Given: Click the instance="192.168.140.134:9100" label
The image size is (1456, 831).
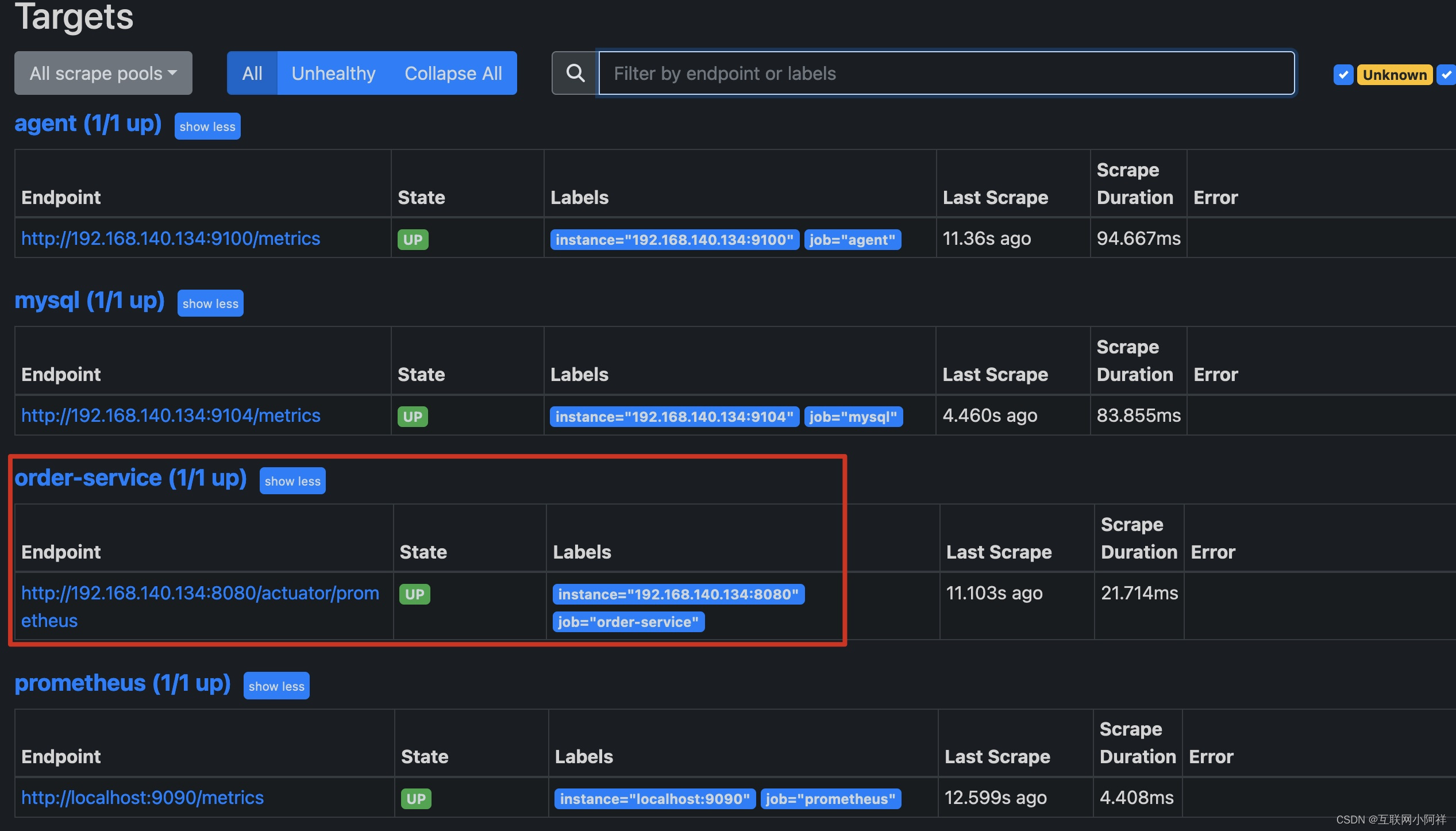Looking at the screenshot, I should point(675,240).
